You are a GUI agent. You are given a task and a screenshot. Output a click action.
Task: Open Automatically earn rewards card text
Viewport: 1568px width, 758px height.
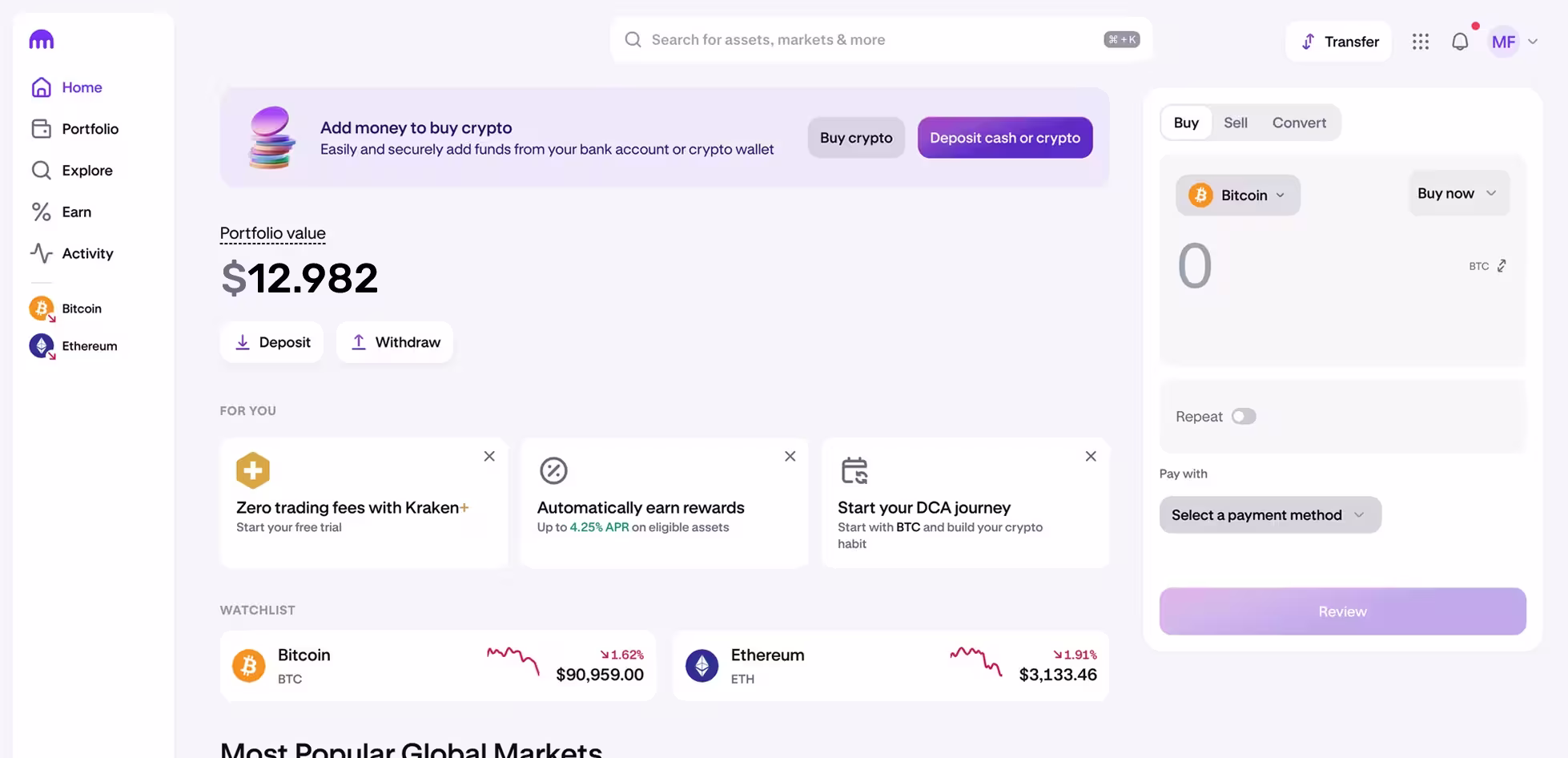pyautogui.click(x=641, y=508)
